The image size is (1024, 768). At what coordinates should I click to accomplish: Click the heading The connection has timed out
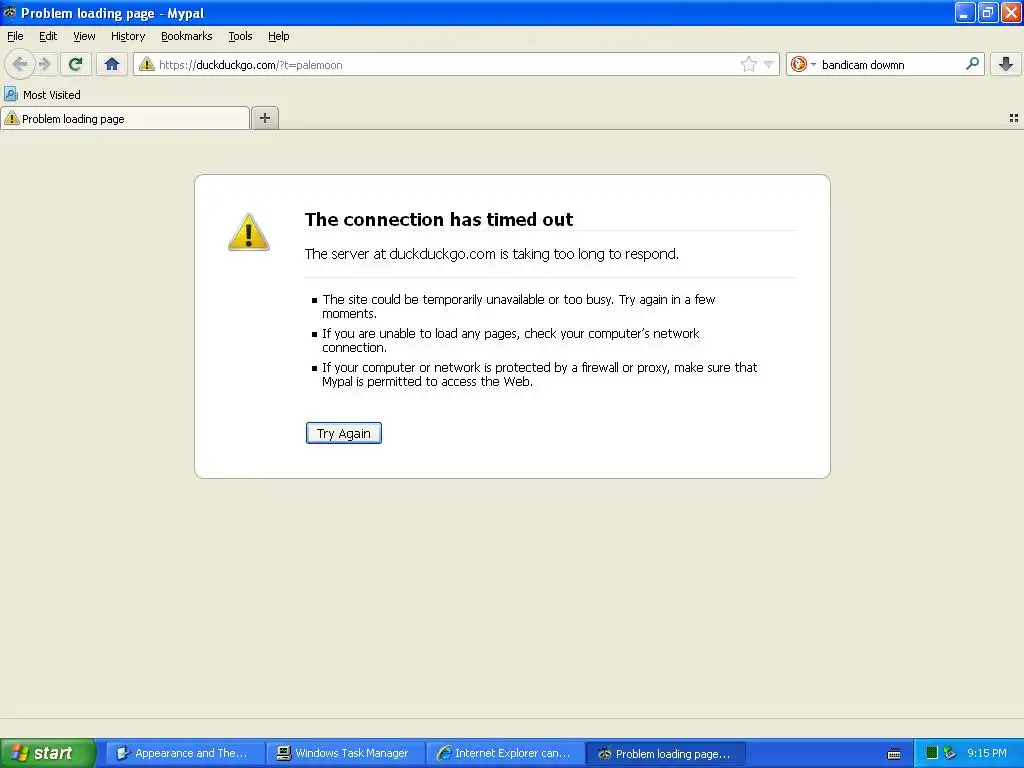(439, 219)
